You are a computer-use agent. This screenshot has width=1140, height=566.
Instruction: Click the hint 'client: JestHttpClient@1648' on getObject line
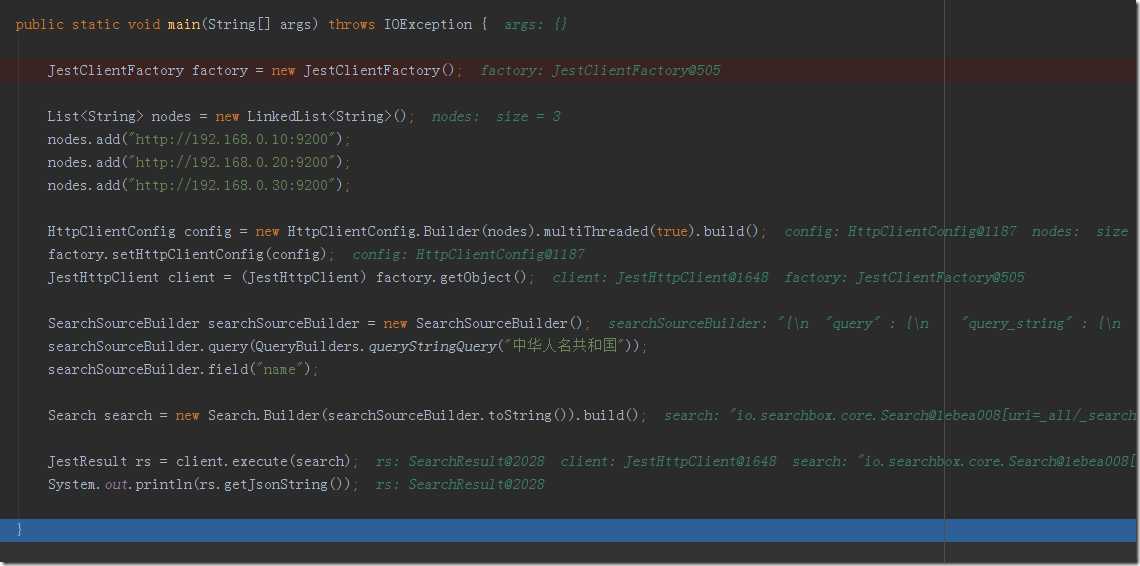click(660, 278)
